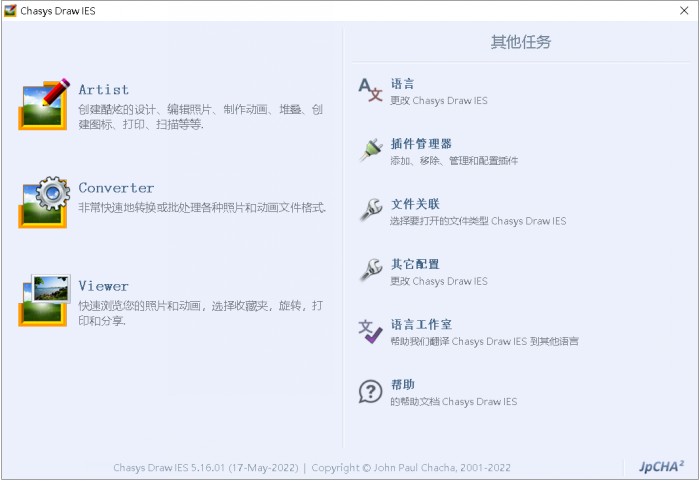700x481 pixels.
Task: Click the 其它配置 wrench icon
Action: coord(371,271)
